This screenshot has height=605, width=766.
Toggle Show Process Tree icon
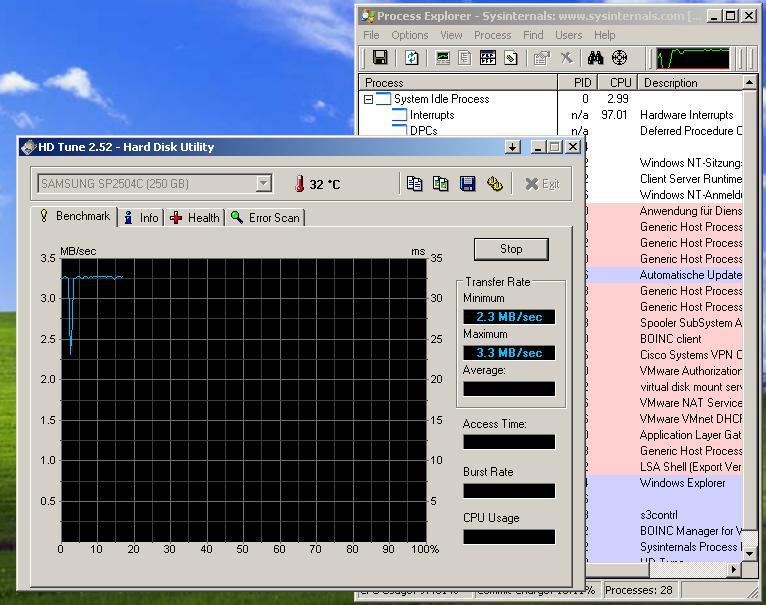click(x=465, y=58)
